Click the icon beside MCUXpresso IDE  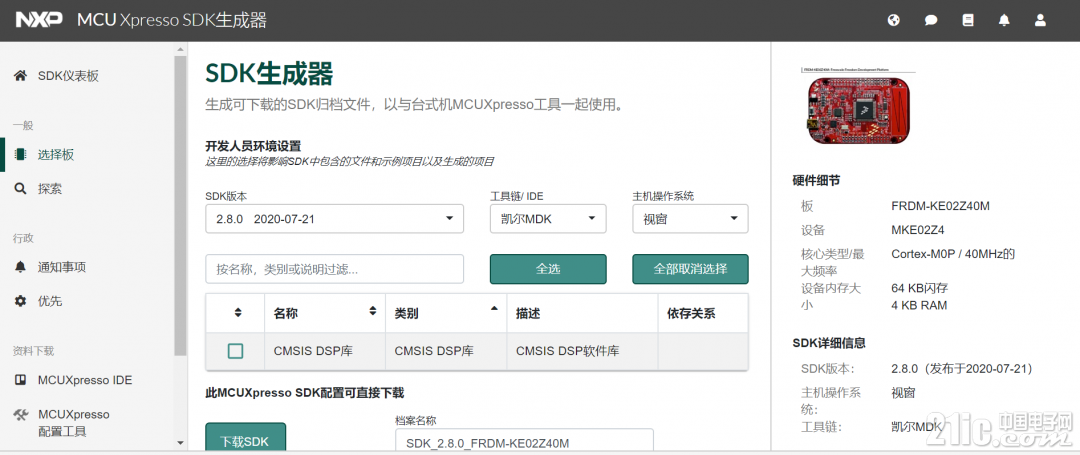click(21, 380)
